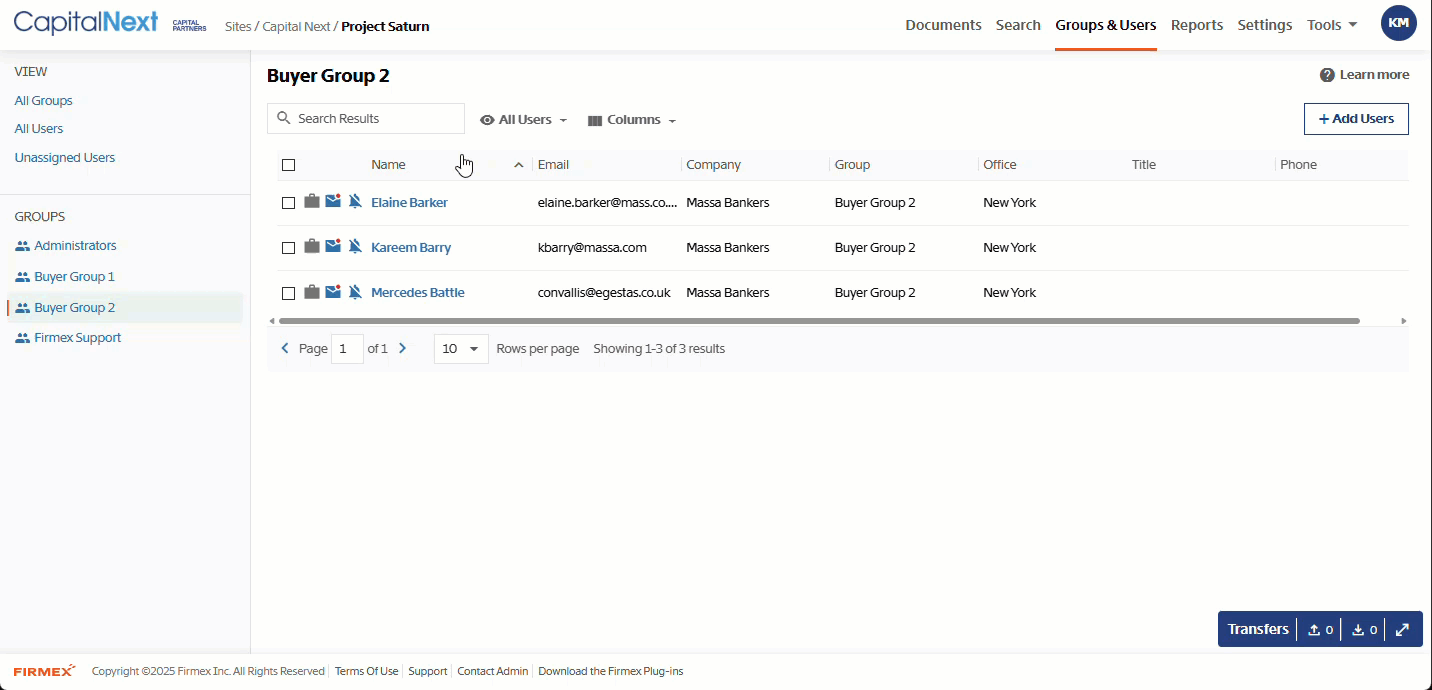The height and width of the screenshot is (690, 1432).
Task: Open the KM user avatar menu
Action: coord(1398,23)
